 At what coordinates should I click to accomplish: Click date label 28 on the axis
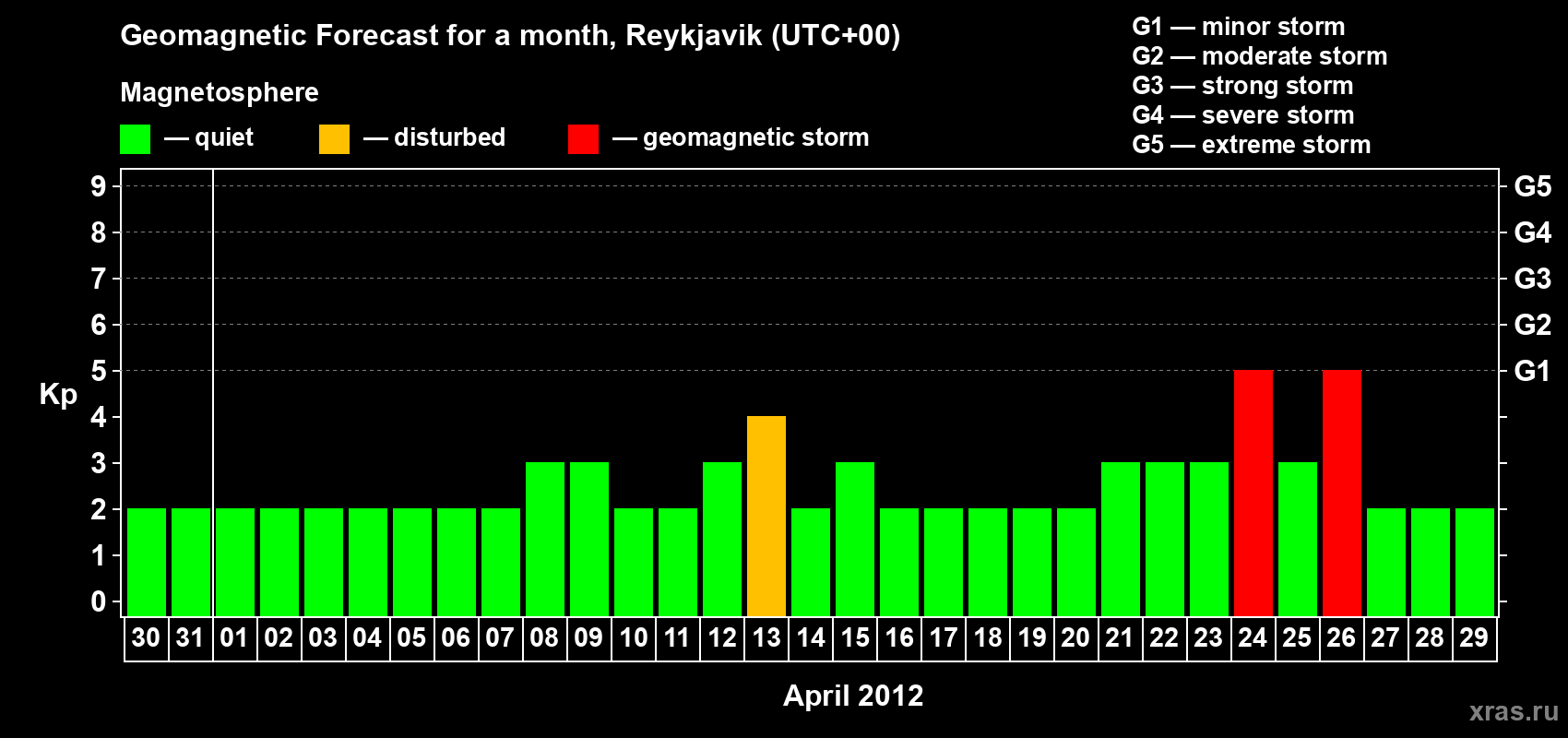(1430, 637)
